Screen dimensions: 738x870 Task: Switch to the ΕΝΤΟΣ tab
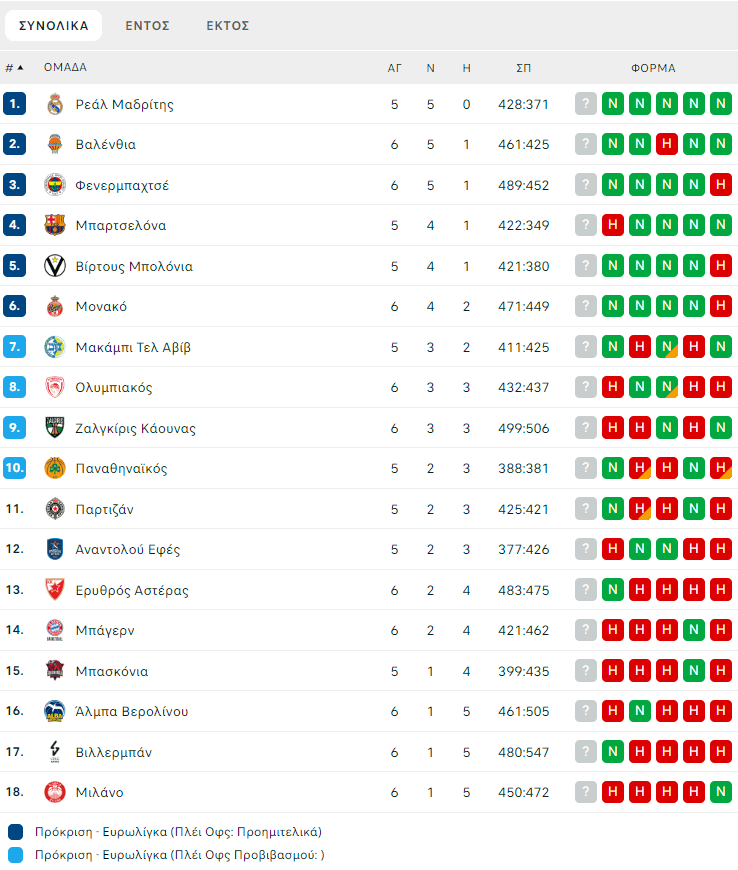pyautogui.click(x=147, y=25)
